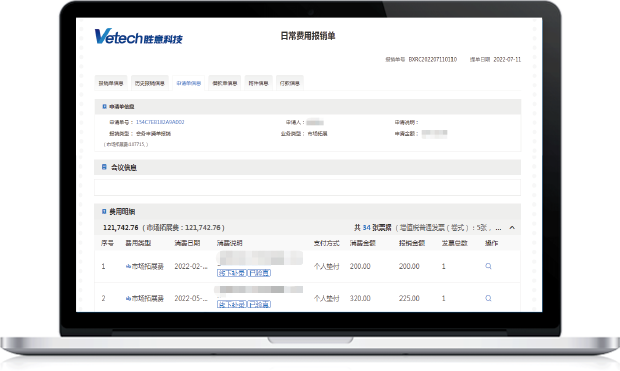Image resolution: width=620 pixels, height=371 pixels.
Task: Click the 支付方式 column header
Action: 327,243
